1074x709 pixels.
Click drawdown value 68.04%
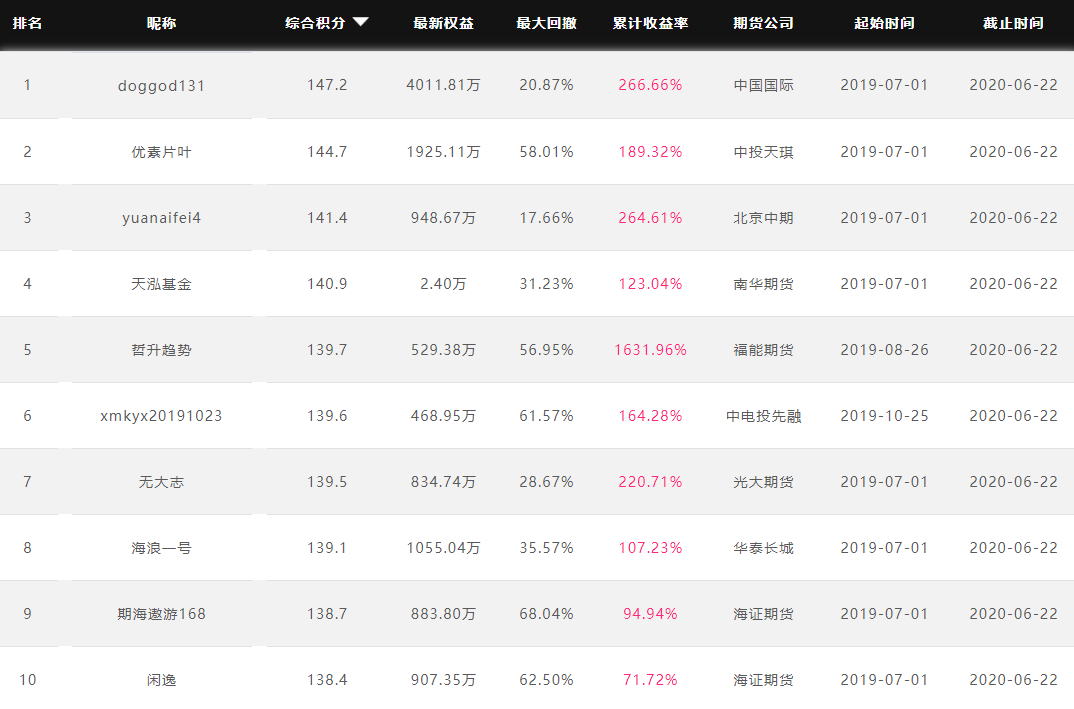tap(546, 614)
